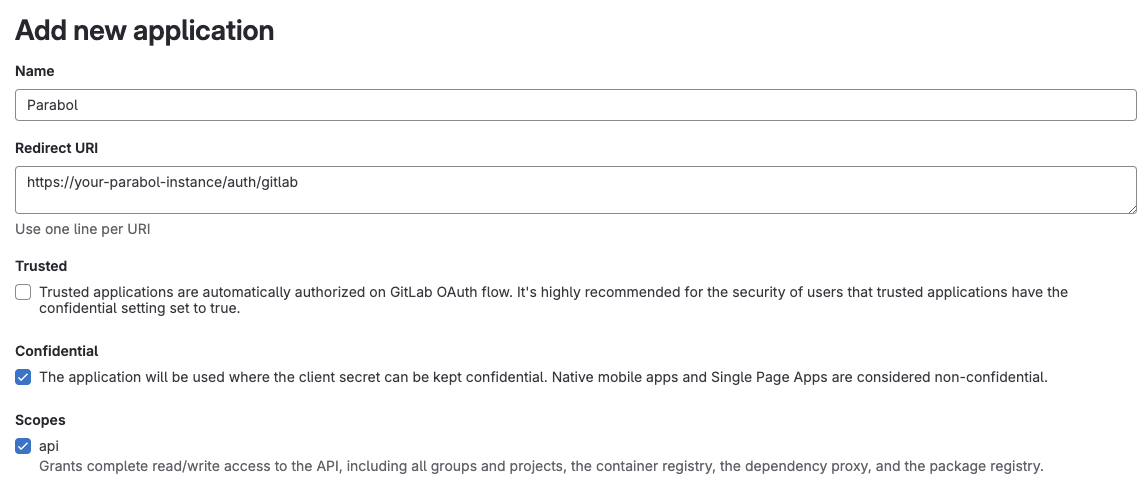Click the "Confidential" section label

pyautogui.click(x=57, y=351)
